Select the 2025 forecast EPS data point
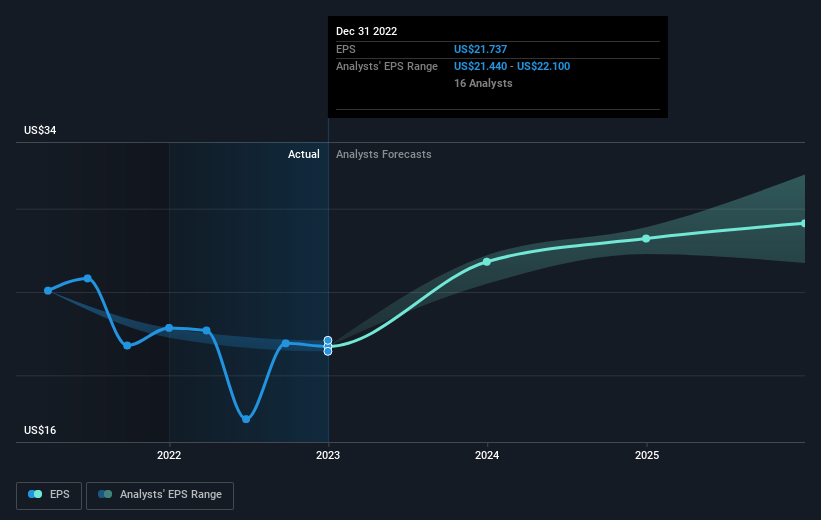 [x=646, y=238]
